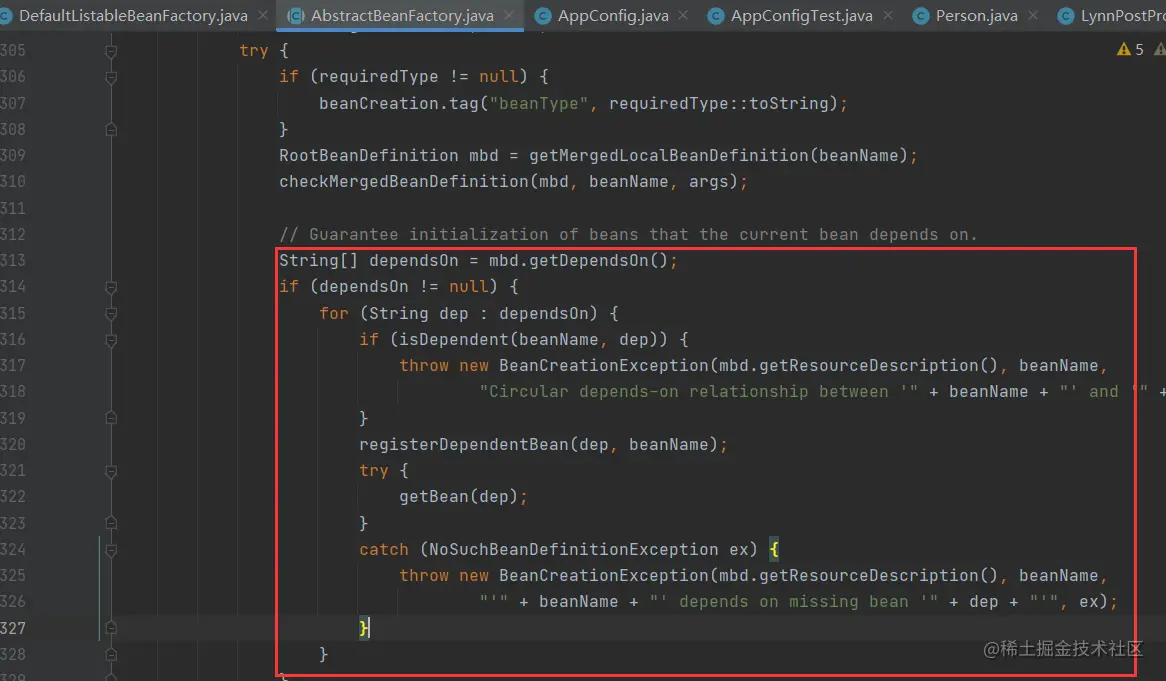The width and height of the screenshot is (1166, 681).
Task: Select the AbstractBeanFactory.java tab
Action: point(402,15)
